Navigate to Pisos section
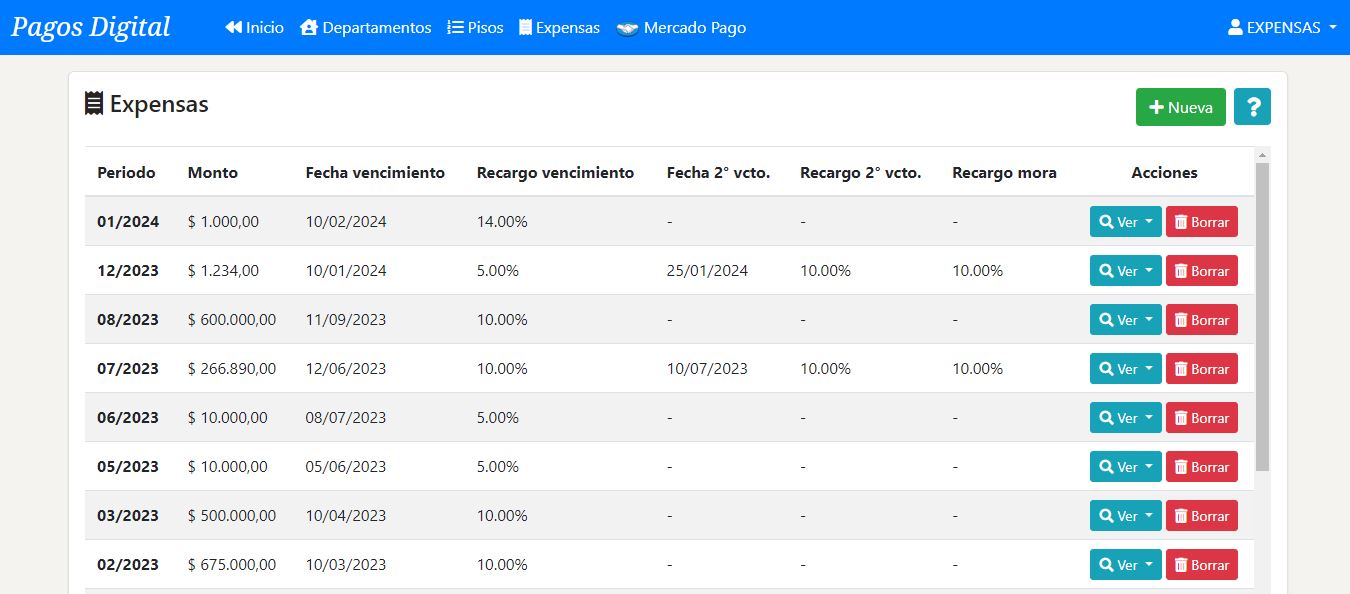This screenshot has width=1350, height=594. click(x=475, y=28)
